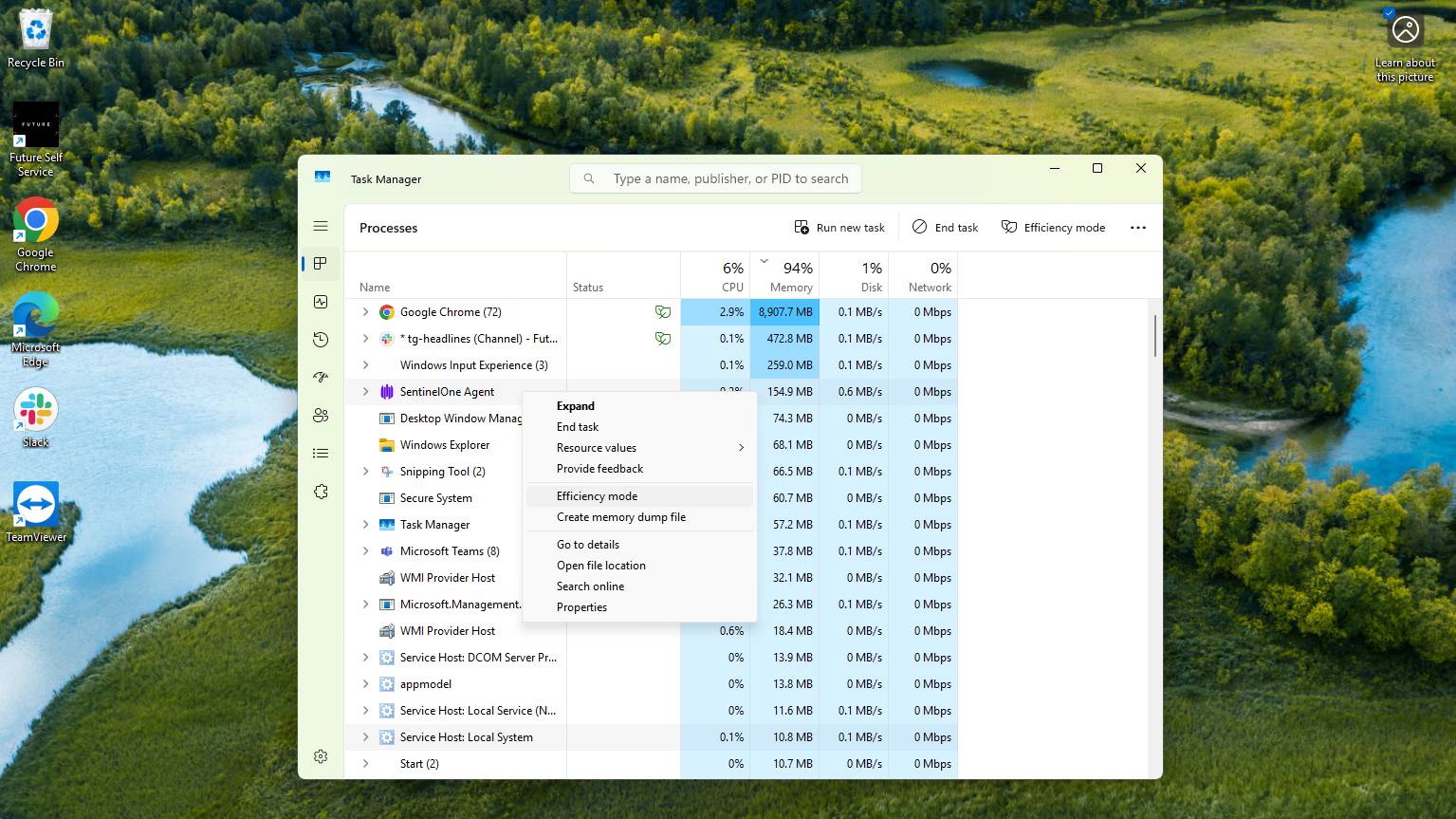
Task: Select Efficiency mode from the context menu
Action: tap(597, 495)
